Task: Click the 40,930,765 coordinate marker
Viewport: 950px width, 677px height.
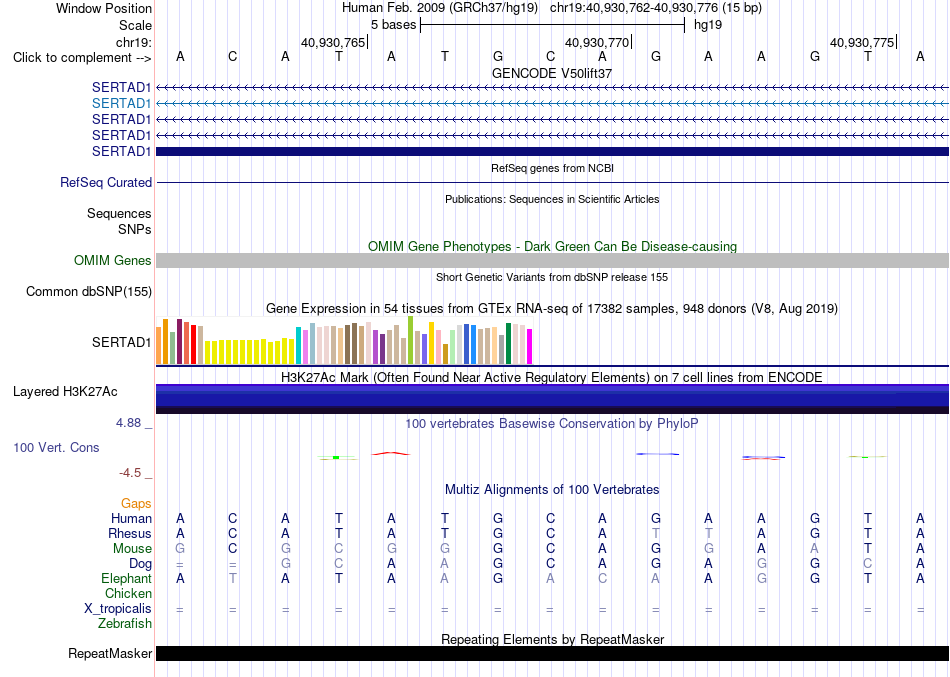Action: tap(333, 42)
